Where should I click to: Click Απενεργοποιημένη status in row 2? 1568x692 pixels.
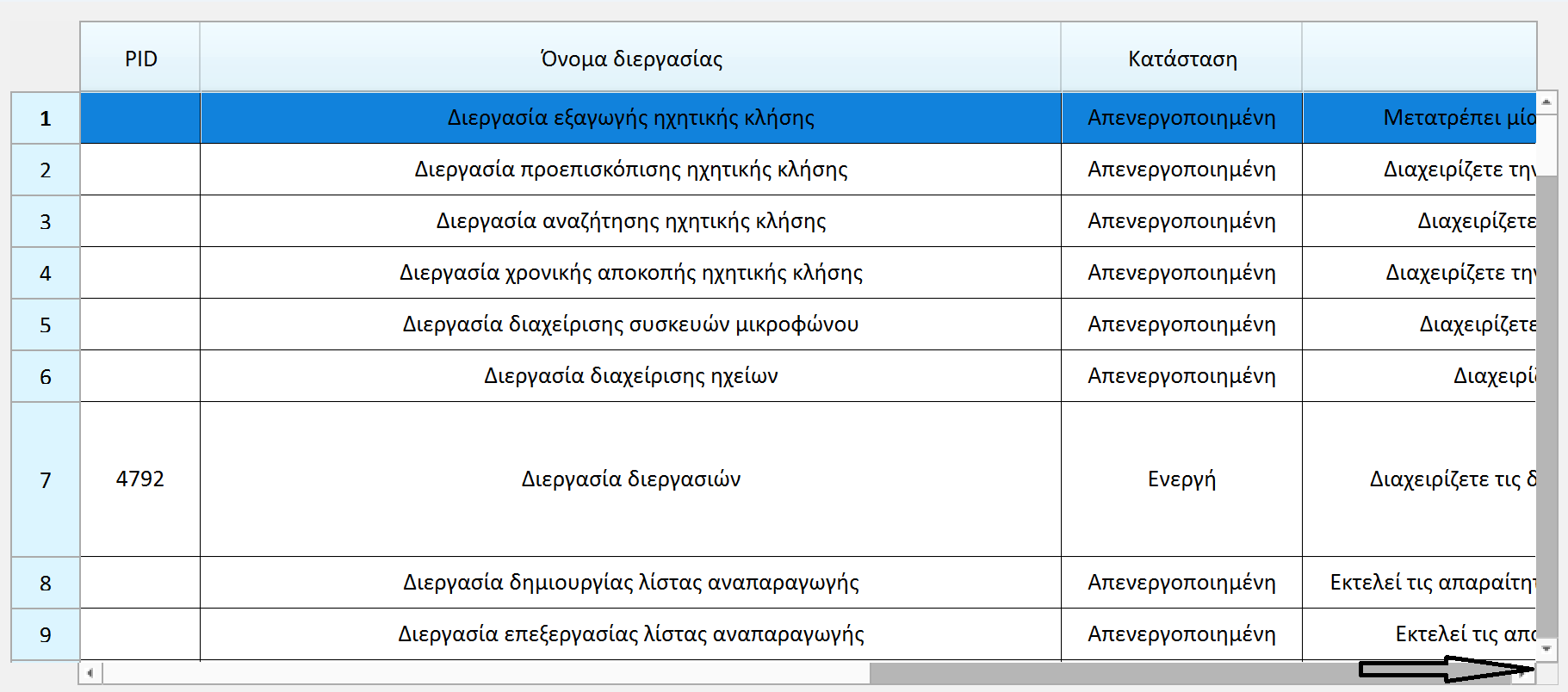(x=1181, y=170)
